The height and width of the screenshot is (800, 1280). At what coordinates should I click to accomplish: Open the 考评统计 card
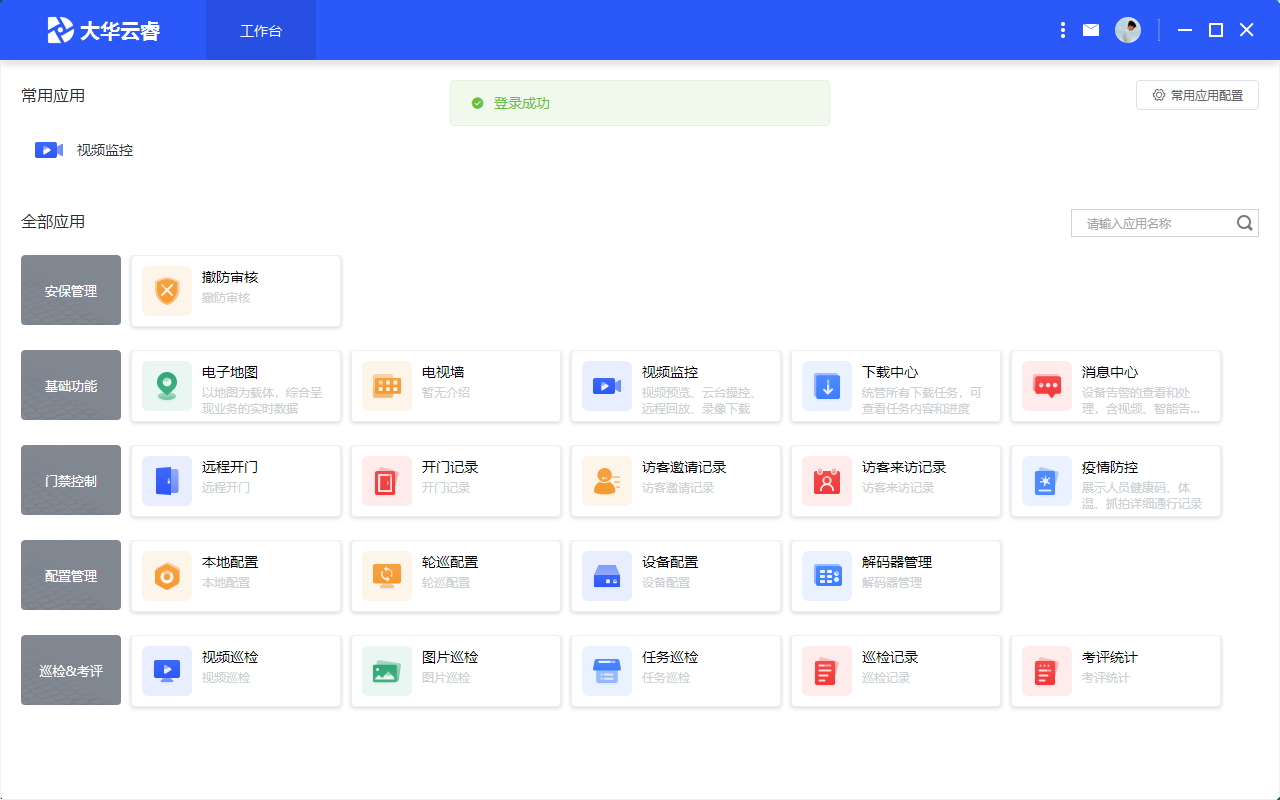1115,671
